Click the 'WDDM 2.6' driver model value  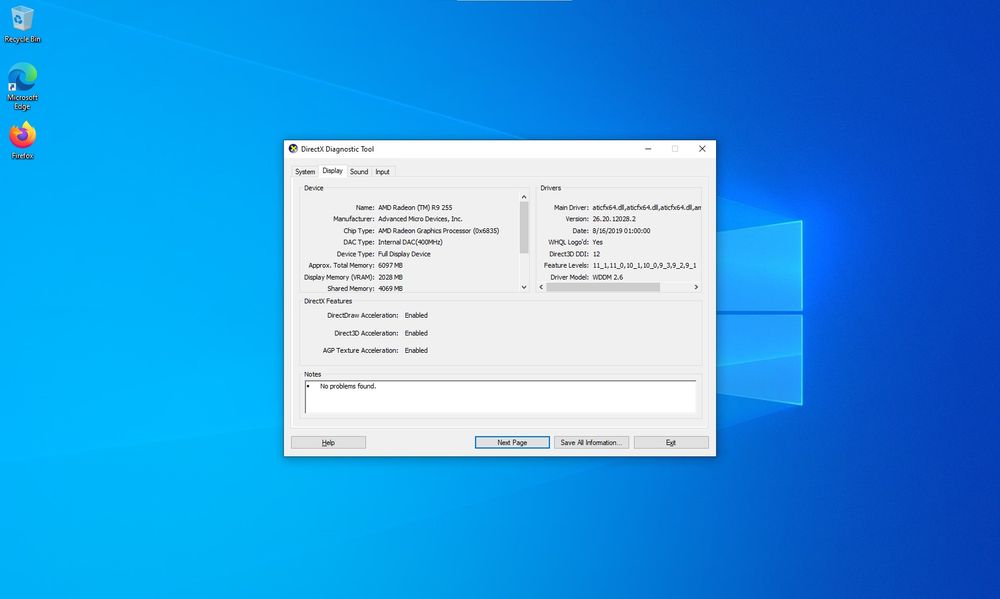[x=608, y=277]
